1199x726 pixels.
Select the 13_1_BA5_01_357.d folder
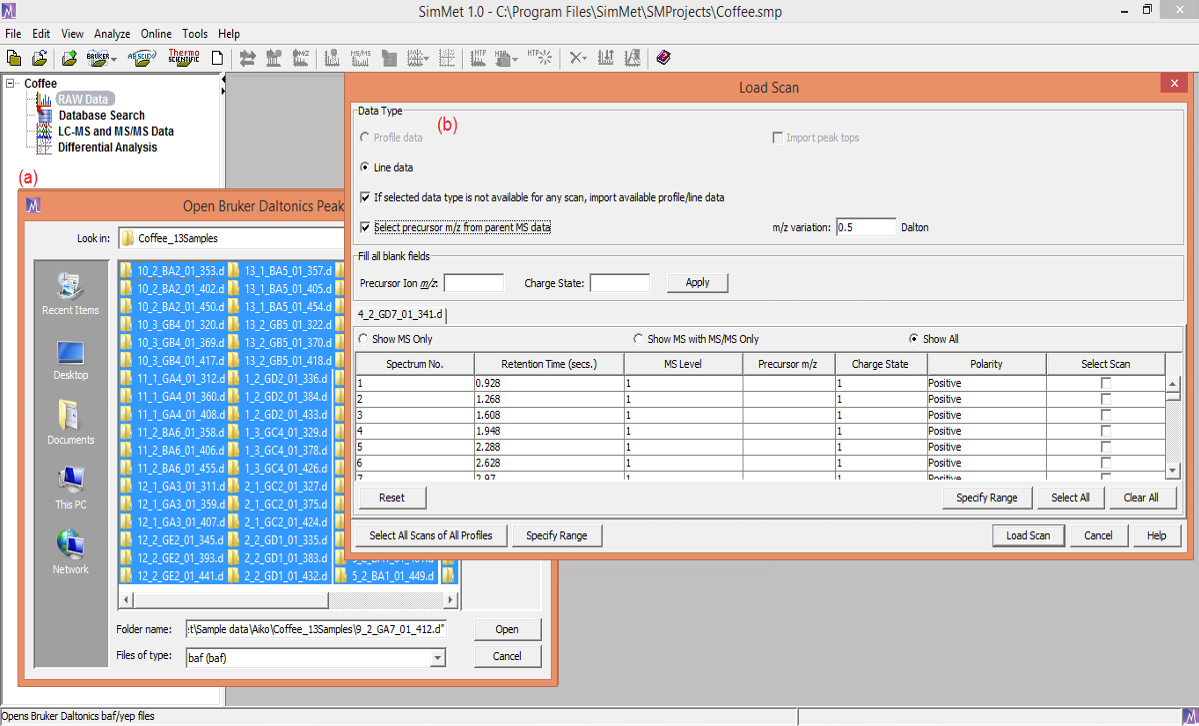(x=280, y=271)
